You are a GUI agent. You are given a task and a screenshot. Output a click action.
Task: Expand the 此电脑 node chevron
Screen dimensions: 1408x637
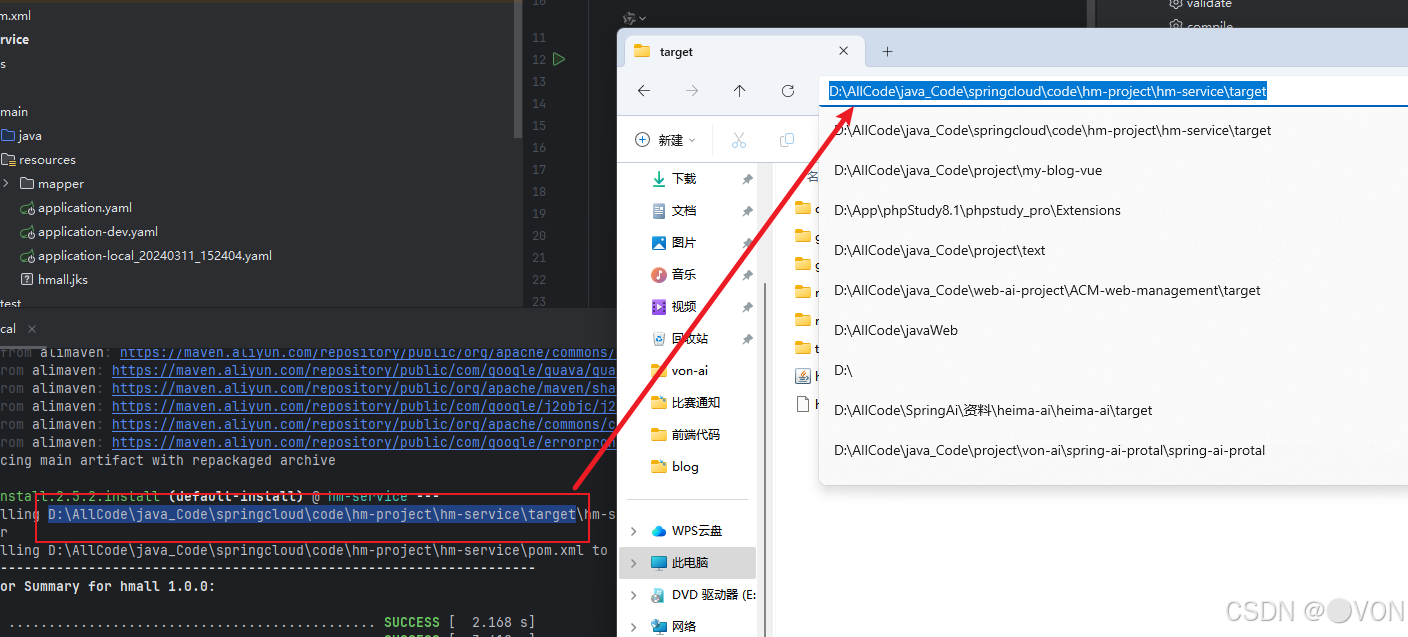pyautogui.click(x=633, y=563)
